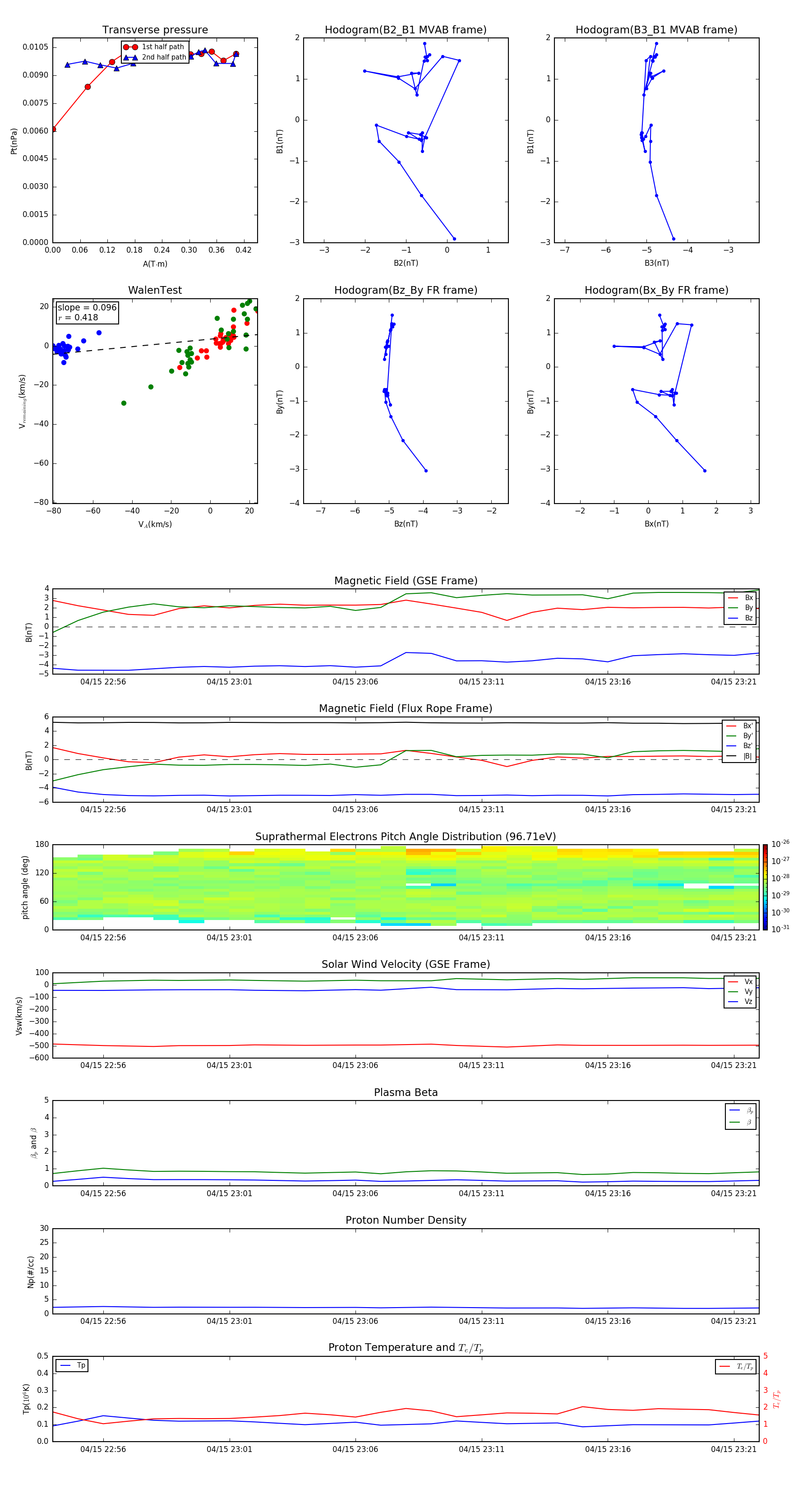Click '04/15 23:21' tick under Proton Temperature panel
This screenshot has width=812, height=1489.
point(734,1450)
